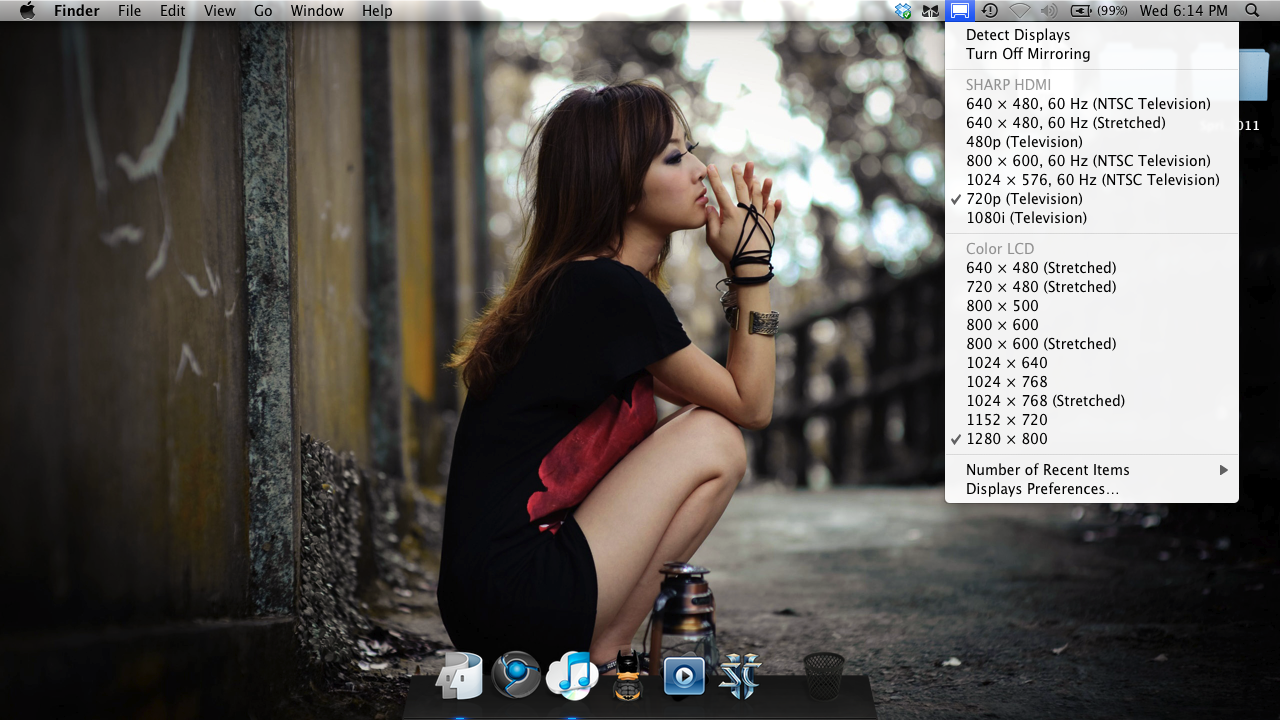
Task: Choose 1024 × 576, 60 Hz (NTSC Television)
Action: click(1092, 180)
